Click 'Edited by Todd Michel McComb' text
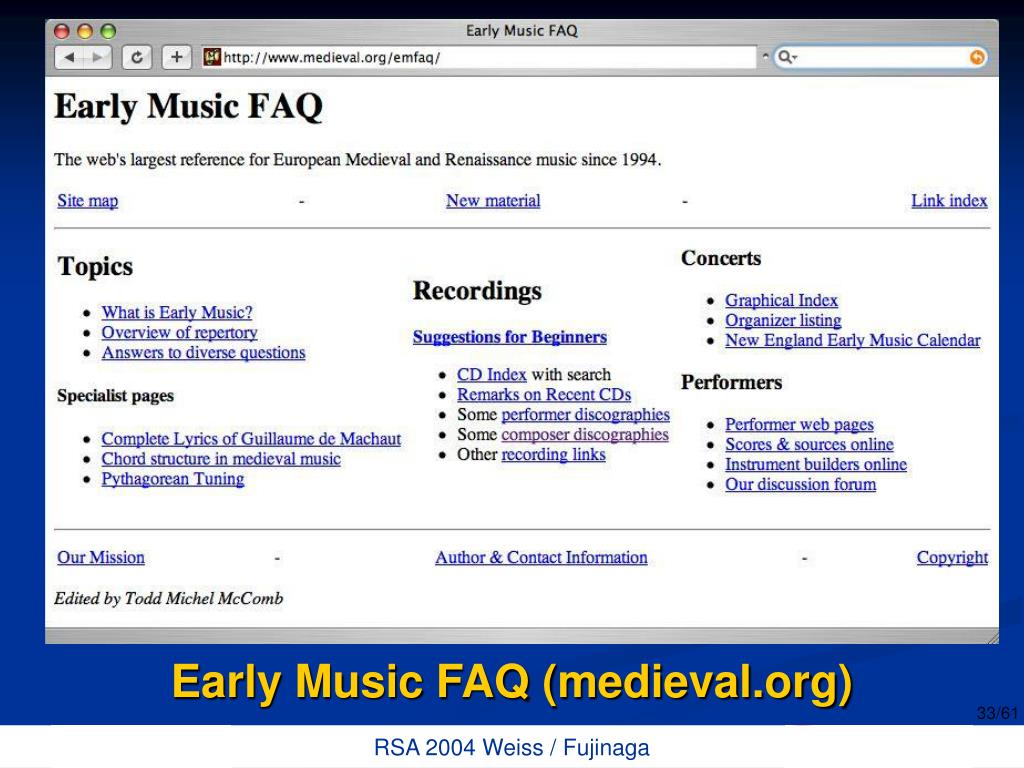Screen dimensions: 1024x768 [x=169, y=598]
